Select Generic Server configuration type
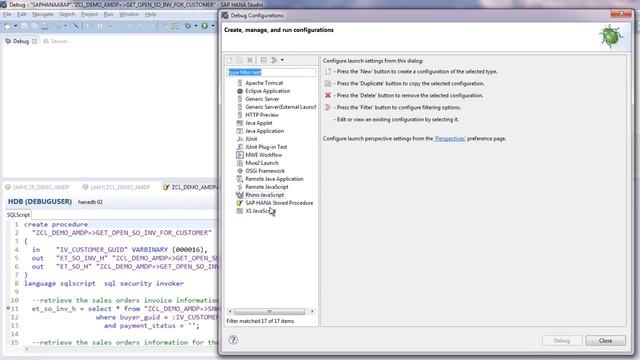 [x=262, y=99]
